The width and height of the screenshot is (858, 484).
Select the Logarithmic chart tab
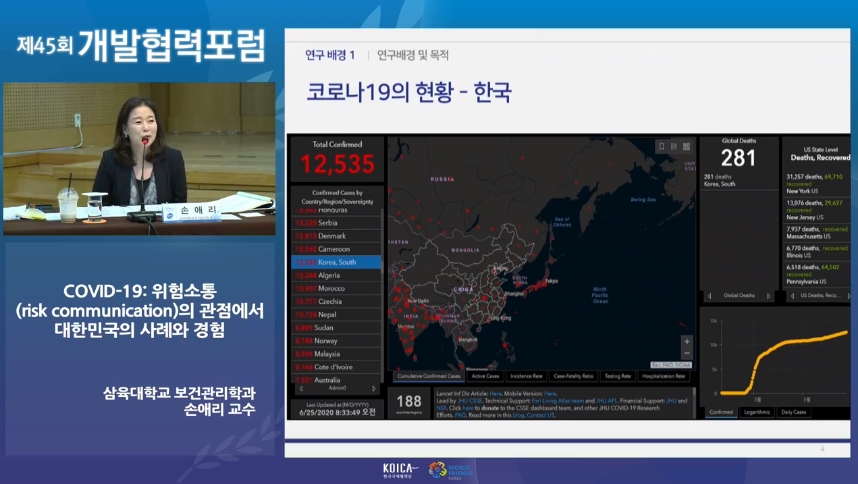tap(757, 412)
